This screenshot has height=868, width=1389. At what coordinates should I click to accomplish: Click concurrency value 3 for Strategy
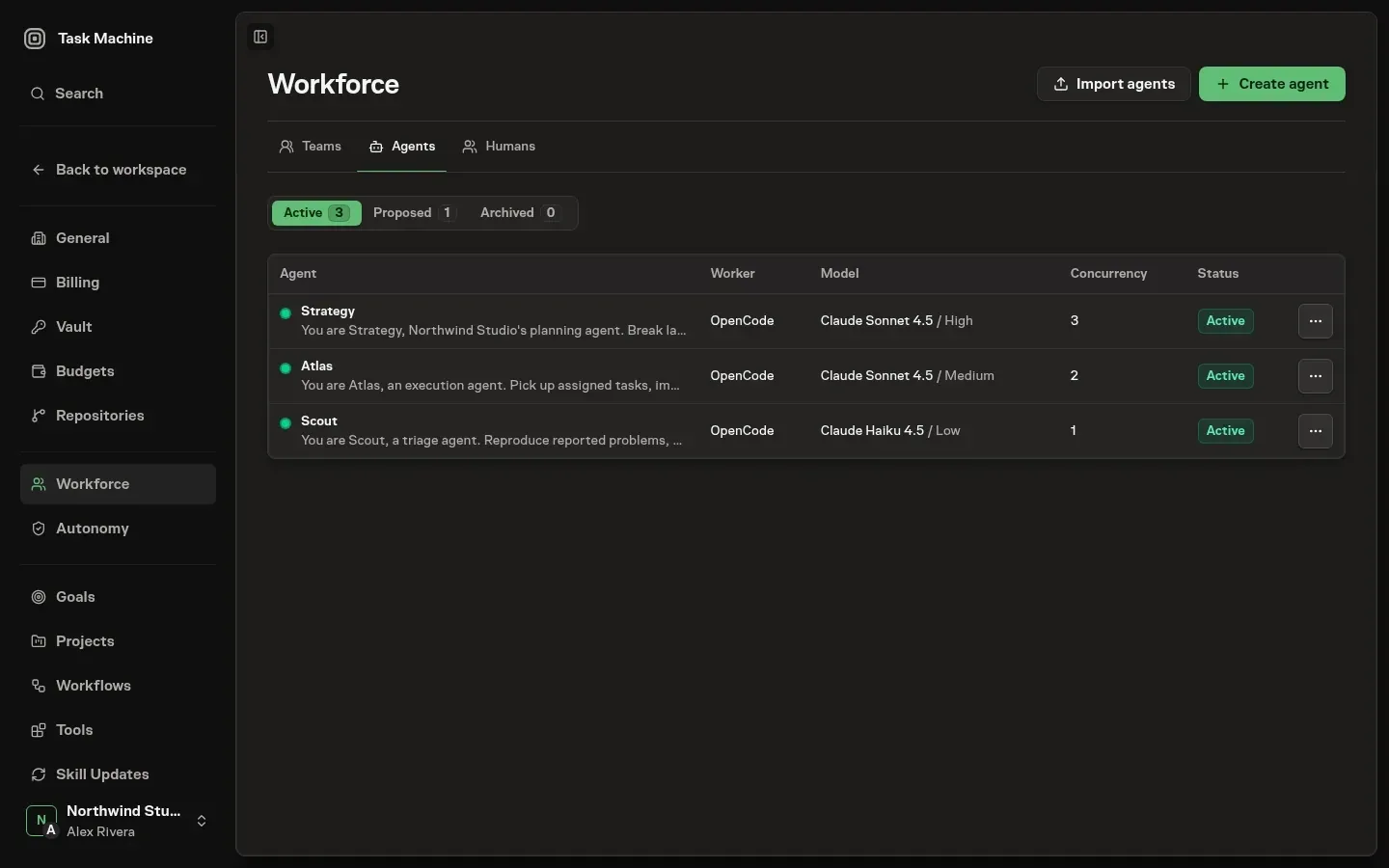(1075, 321)
